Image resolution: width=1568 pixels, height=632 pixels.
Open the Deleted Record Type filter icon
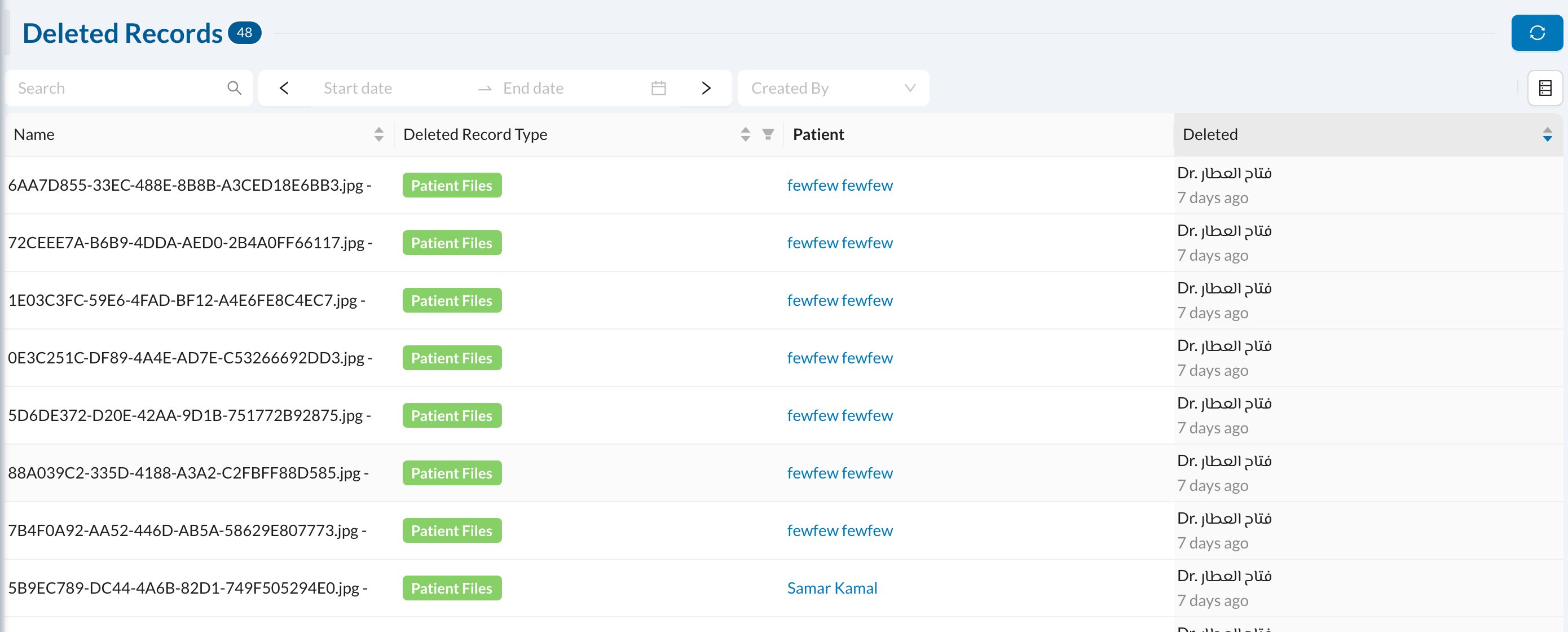click(768, 134)
